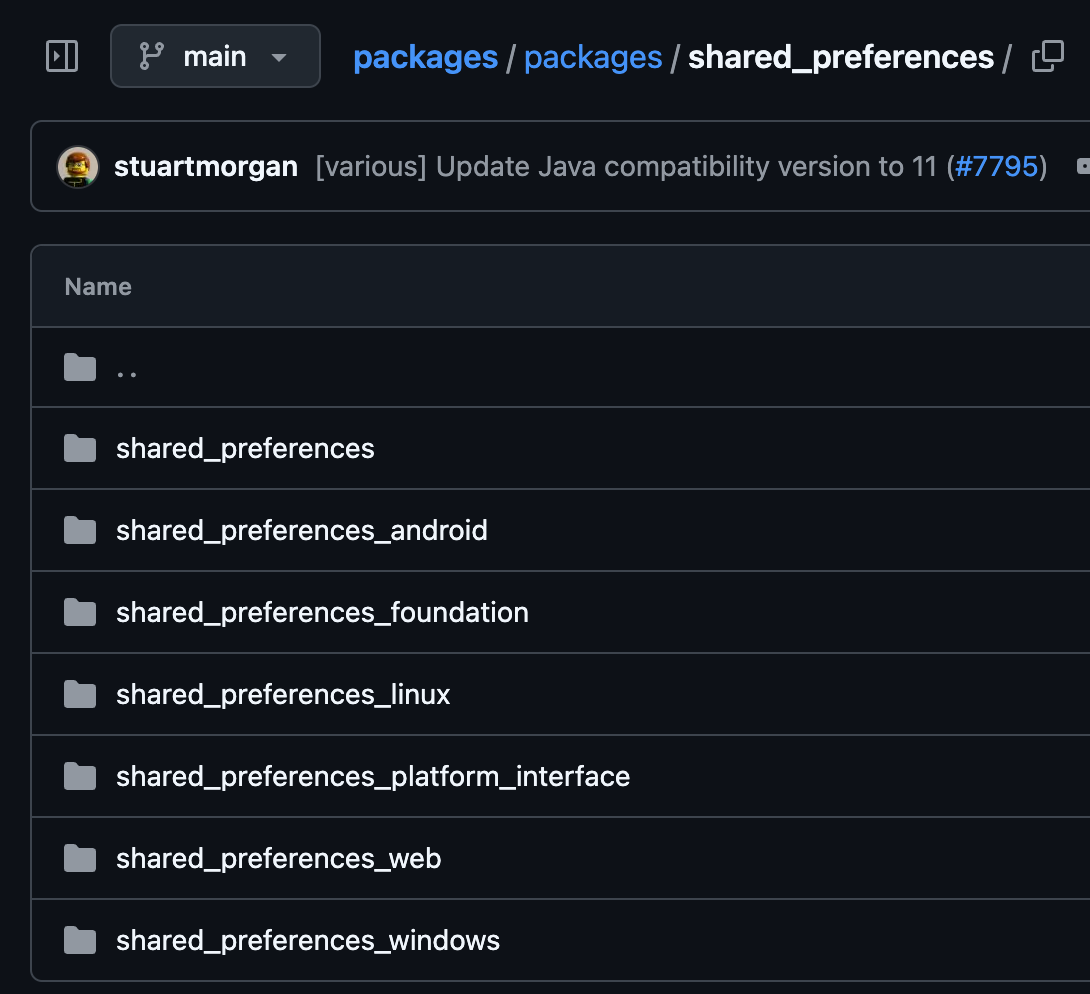Image resolution: width=1090 pixels, height=994 pixels.
Task: Toggle the file tree side panel
Action: 62,56
